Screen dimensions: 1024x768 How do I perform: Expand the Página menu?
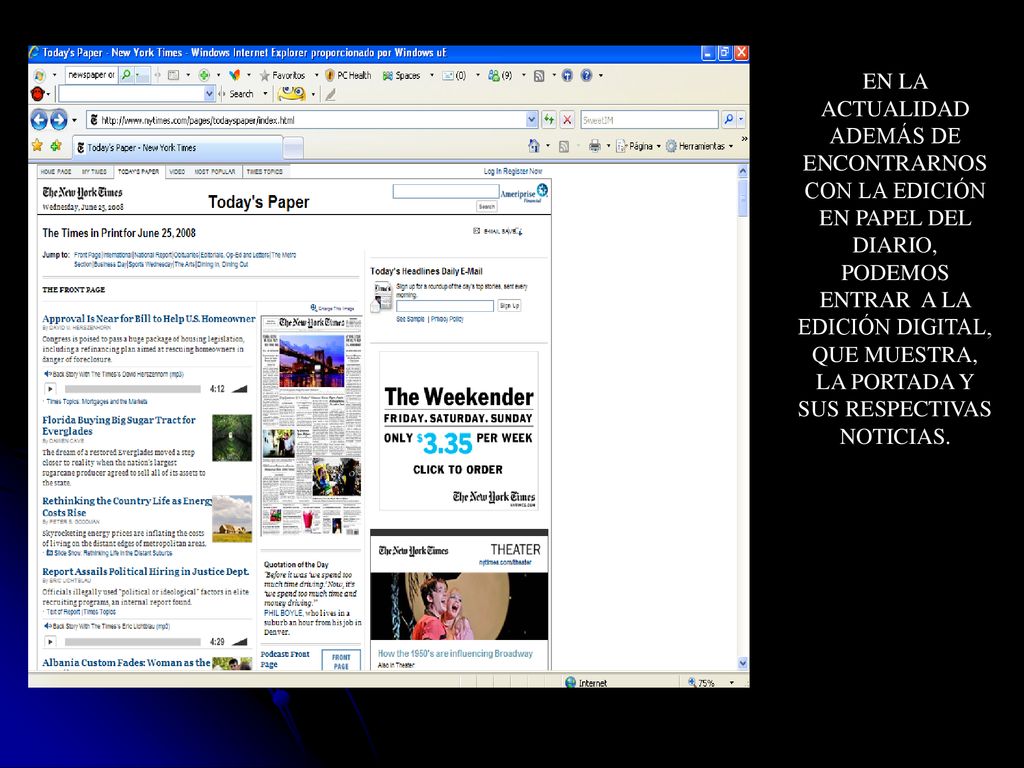click(x=639, y=146)
